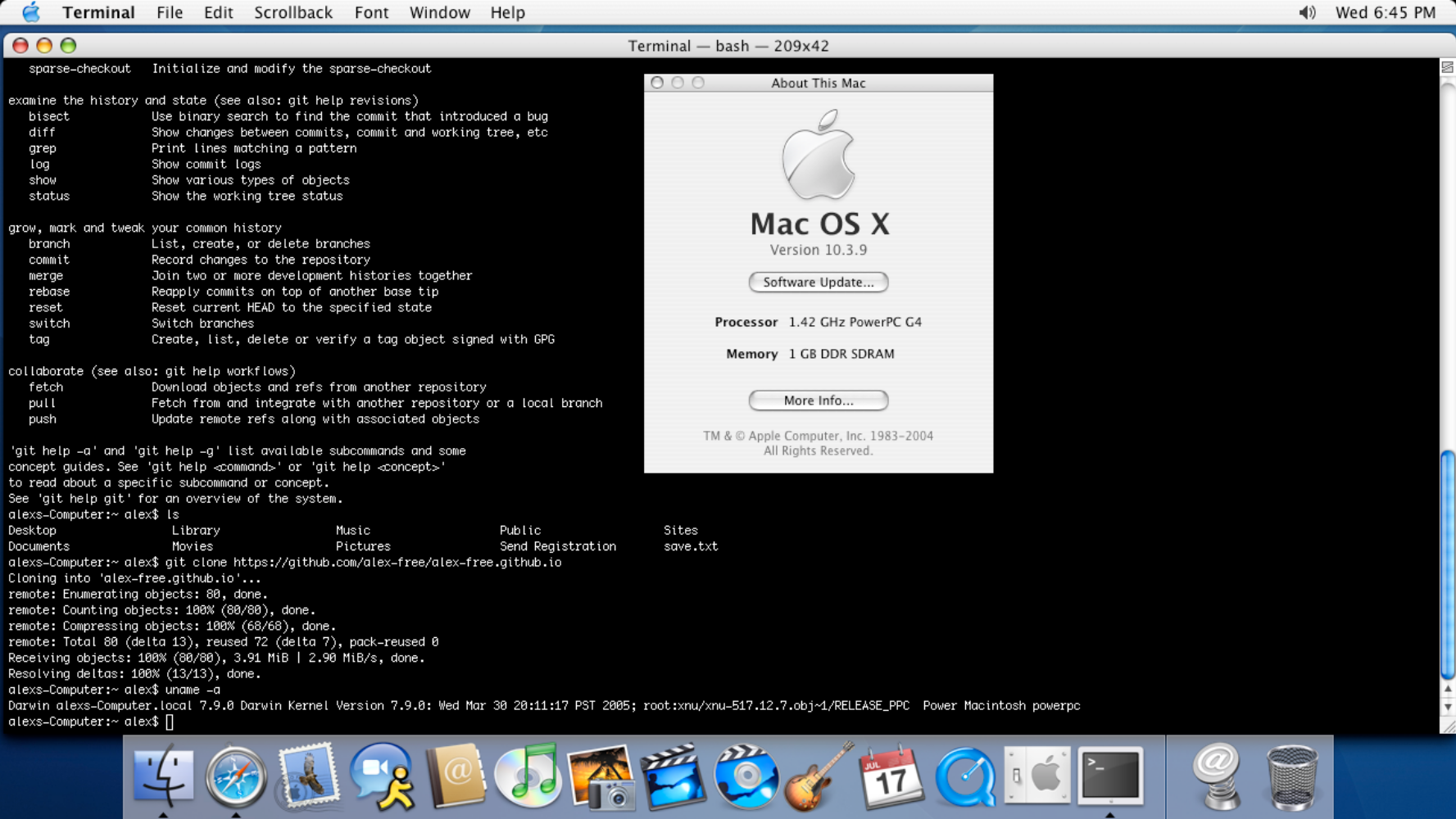Open the Trash in the Dock
1456x819 pixels.
point(1291,776)
